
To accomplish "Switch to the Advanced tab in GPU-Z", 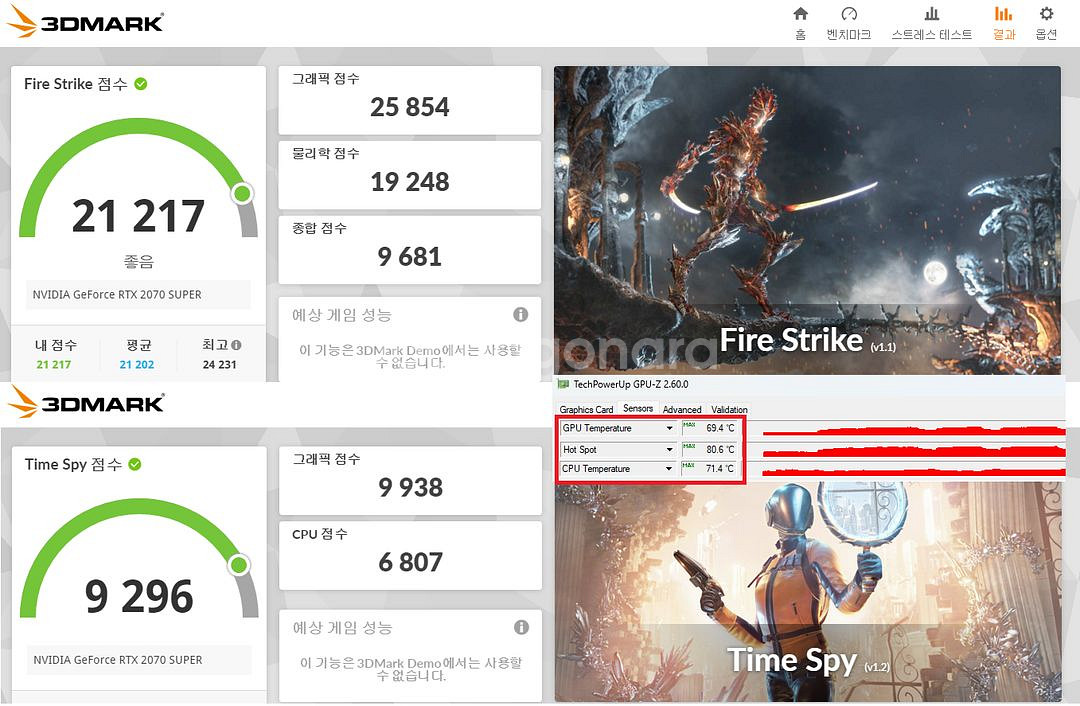I will pos(682,409).
